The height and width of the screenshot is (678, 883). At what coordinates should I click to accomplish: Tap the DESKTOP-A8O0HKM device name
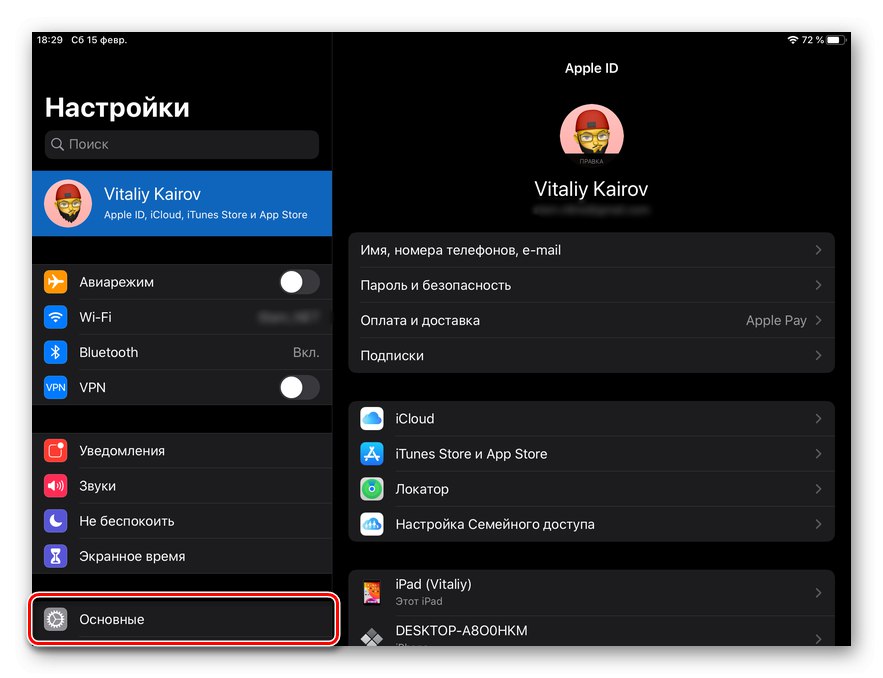pyautogui.click(x=461, y=631)
